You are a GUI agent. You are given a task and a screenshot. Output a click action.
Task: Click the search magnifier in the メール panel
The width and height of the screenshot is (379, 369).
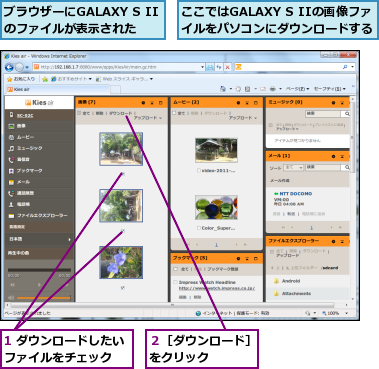pyautogui.click(x=347, y=167)
